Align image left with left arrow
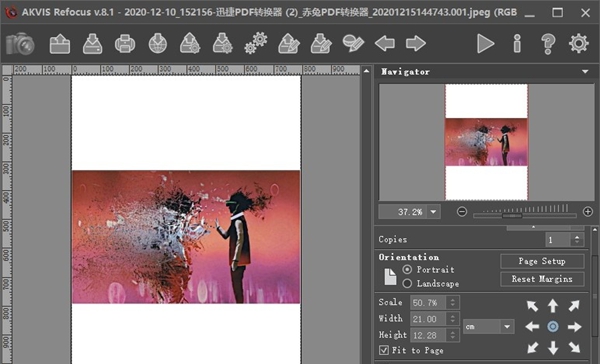Screen dimensions: 600x364 [x=532, y=326]
